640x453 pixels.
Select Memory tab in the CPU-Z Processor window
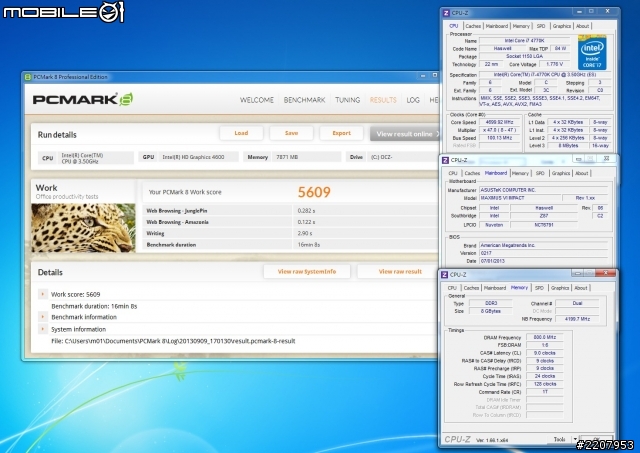point(521,26)
